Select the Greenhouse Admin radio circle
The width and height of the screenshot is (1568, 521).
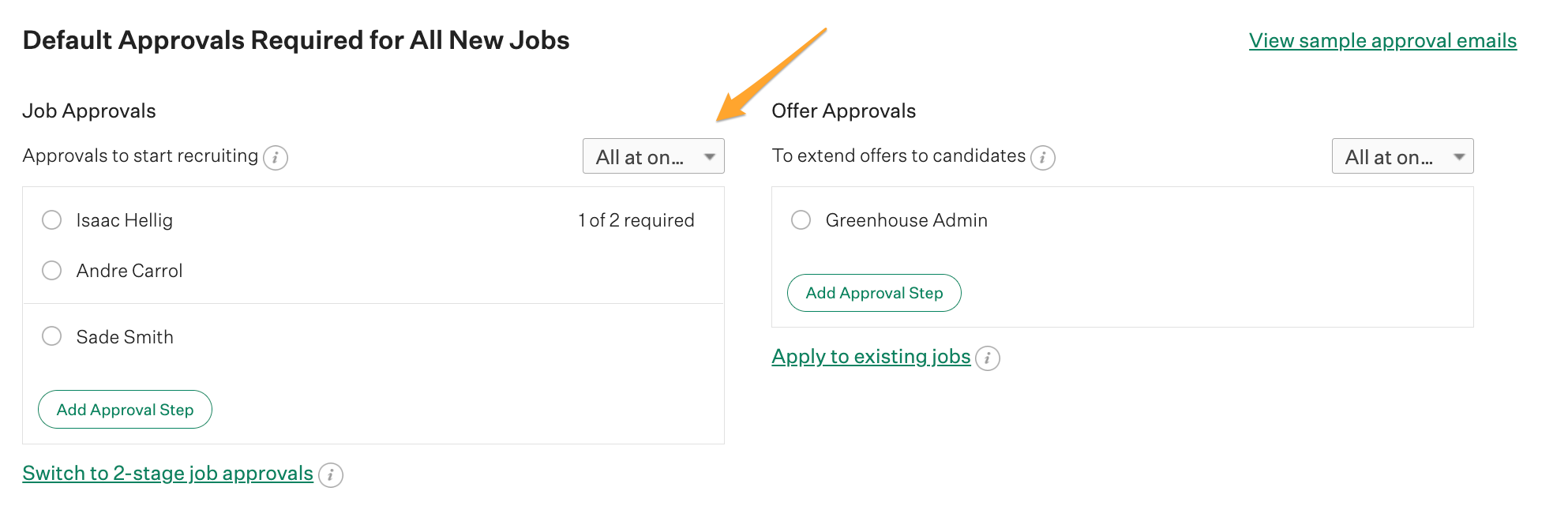tap(801, 220)
